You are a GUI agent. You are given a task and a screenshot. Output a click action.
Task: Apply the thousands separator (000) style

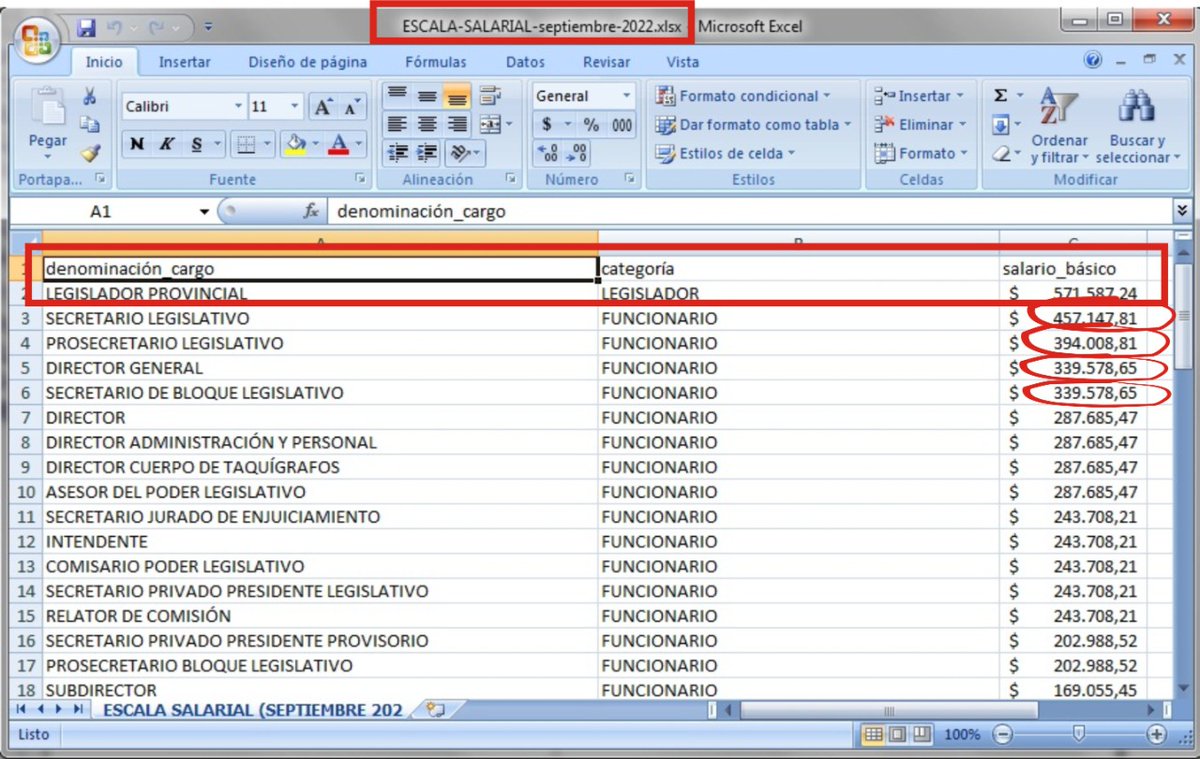(x=622, y=125)
